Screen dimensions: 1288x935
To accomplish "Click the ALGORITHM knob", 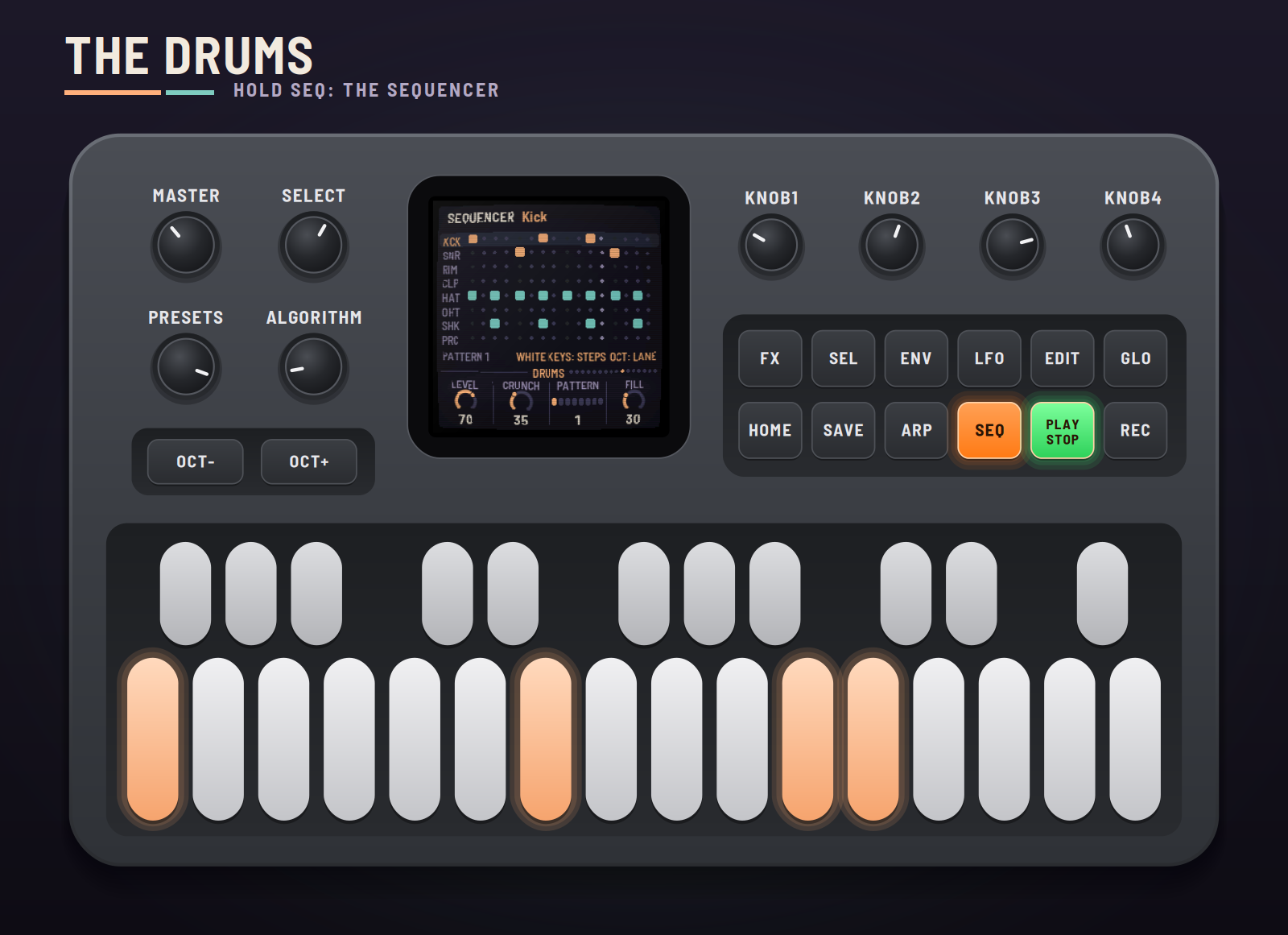I will (x=313, y=367).
